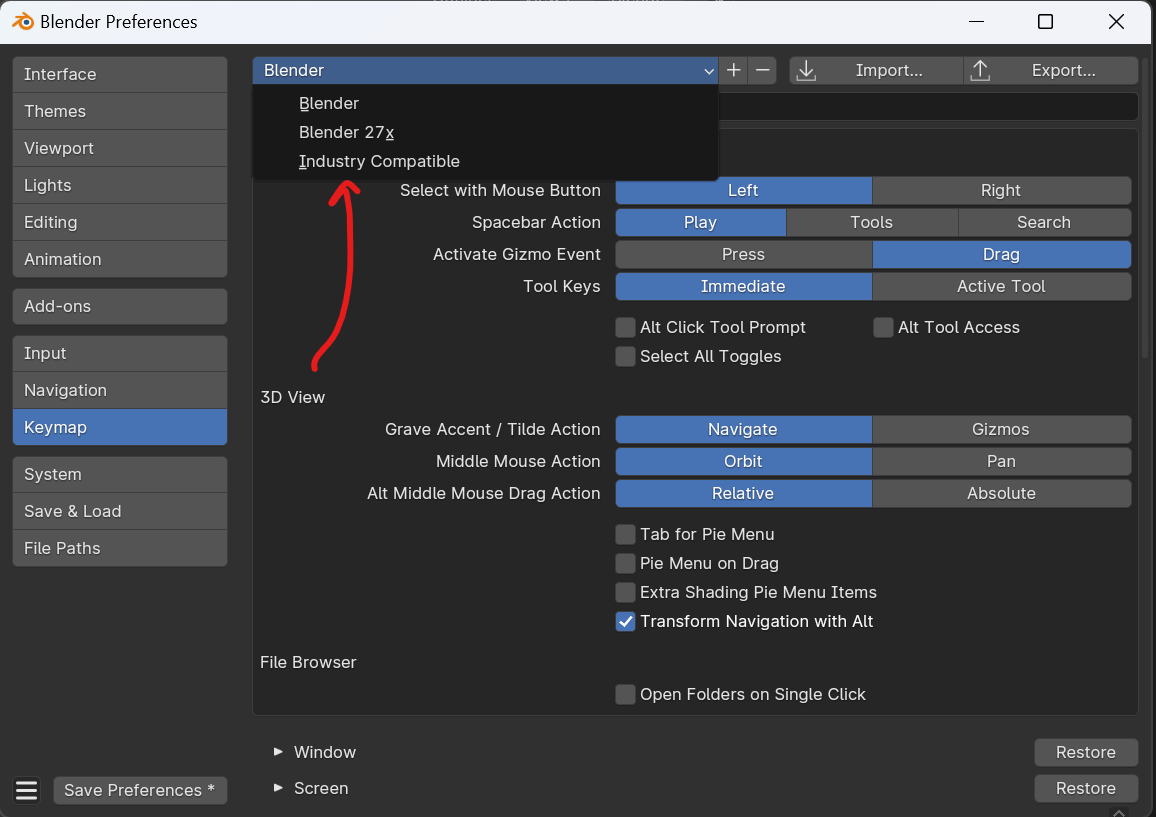
Task: Switch to Lights preferences
Action: coord(119,185)
